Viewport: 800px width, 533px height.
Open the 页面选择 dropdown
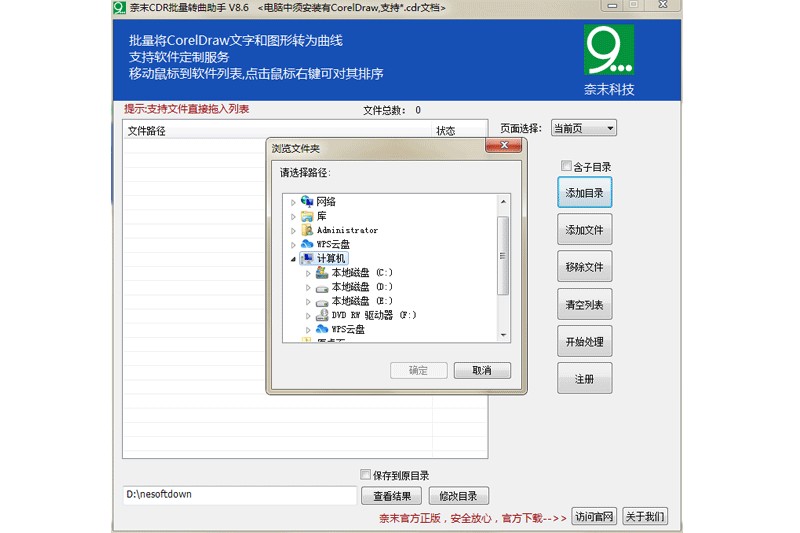point(583,128)
